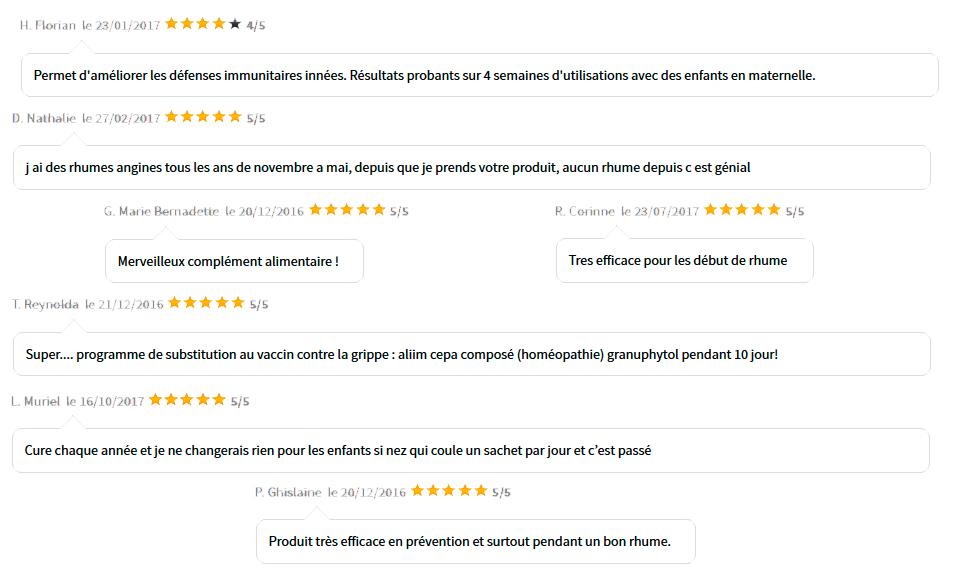Viewport: 960px width, 588px height.
Task: Click the last star in L. Muriel's rating
Action: pyautogui.click(x=219, y=399)
